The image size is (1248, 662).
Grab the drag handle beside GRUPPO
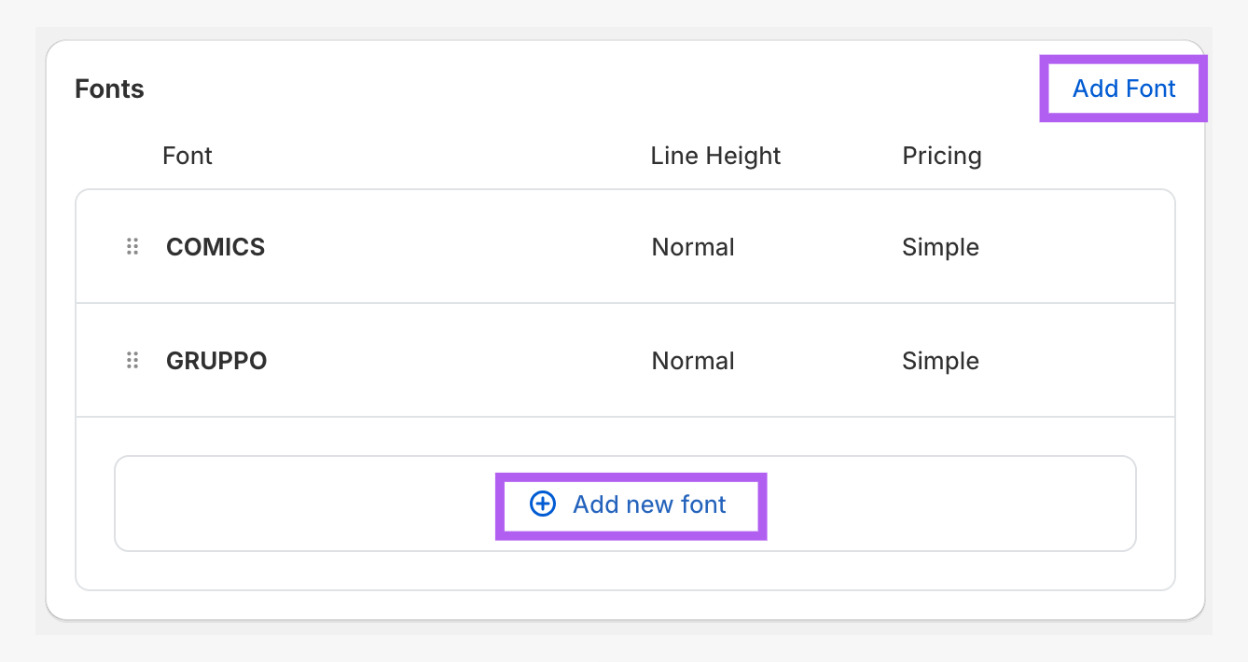tap(132, 361)
